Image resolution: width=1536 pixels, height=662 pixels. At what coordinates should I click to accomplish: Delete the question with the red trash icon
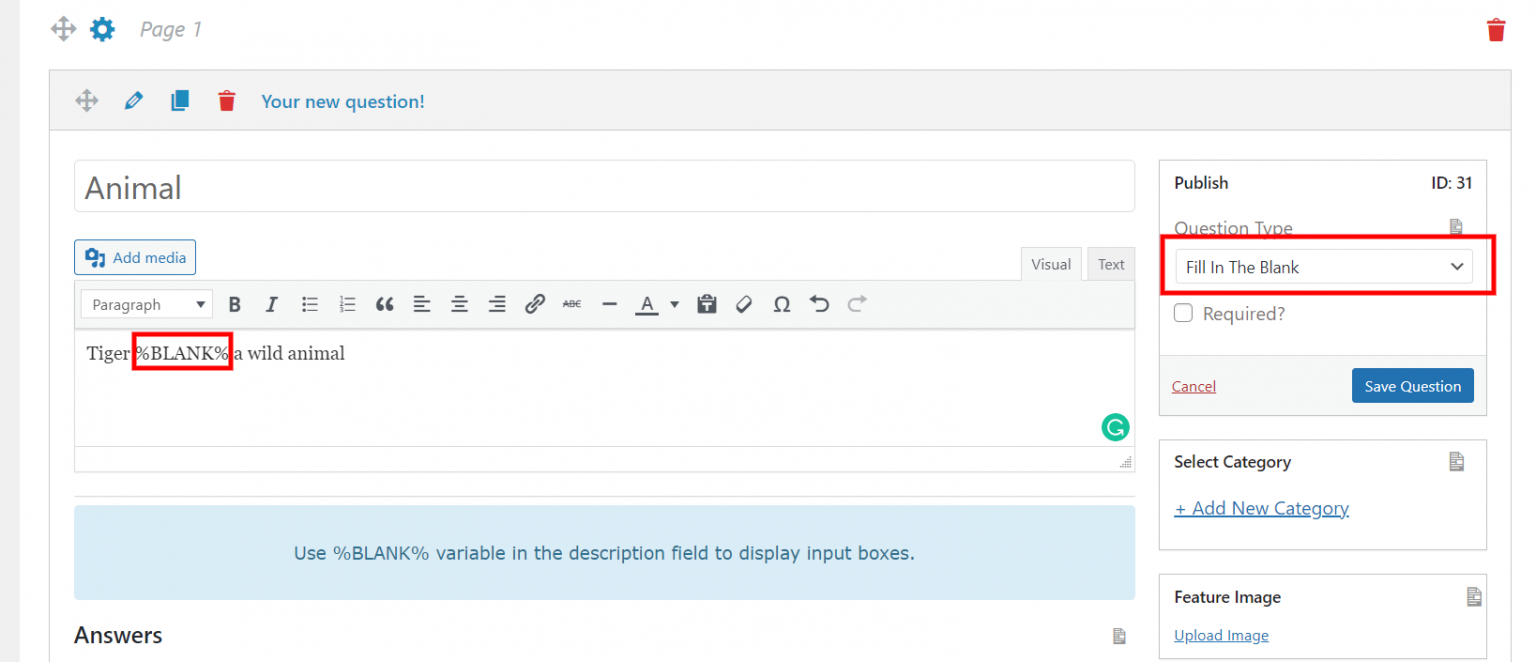(x=226, y=100)
